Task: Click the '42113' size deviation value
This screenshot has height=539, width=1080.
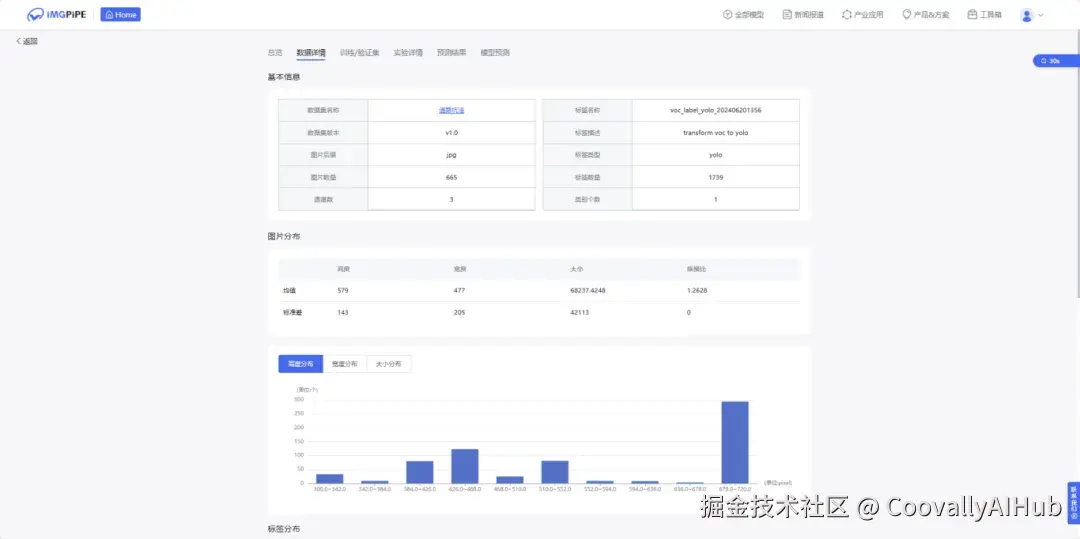Action: pos(580,313)
